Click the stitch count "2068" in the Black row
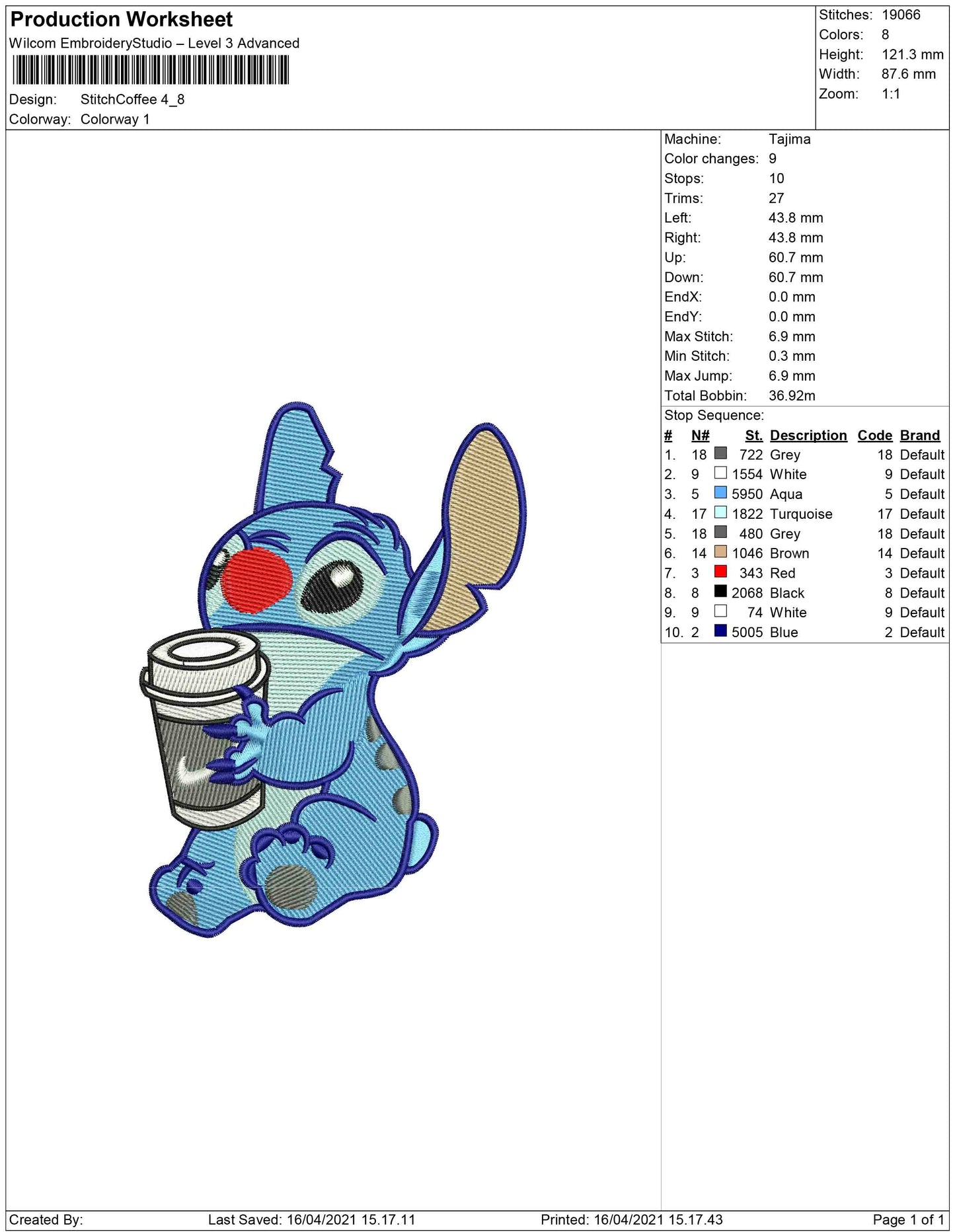 coord(747,594)
